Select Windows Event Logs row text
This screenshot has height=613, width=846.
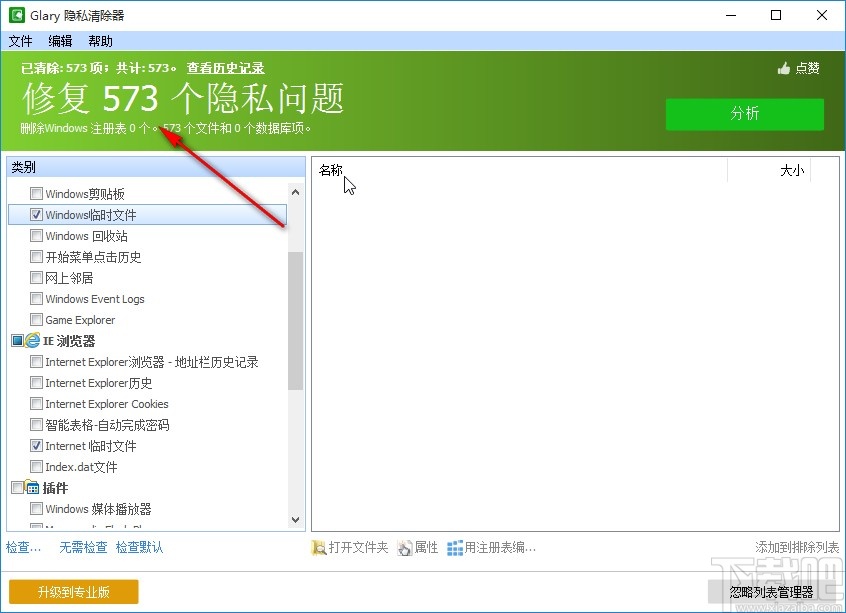[95, 299]
